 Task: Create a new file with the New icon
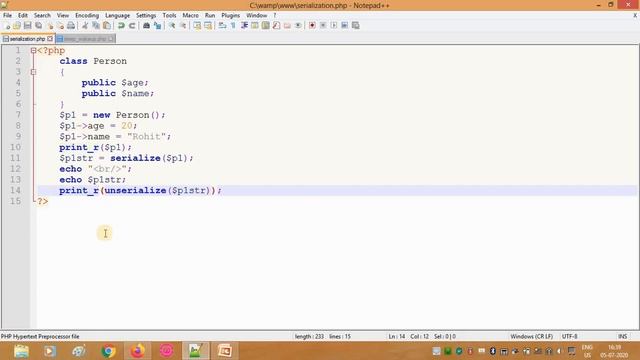[7, 26]
